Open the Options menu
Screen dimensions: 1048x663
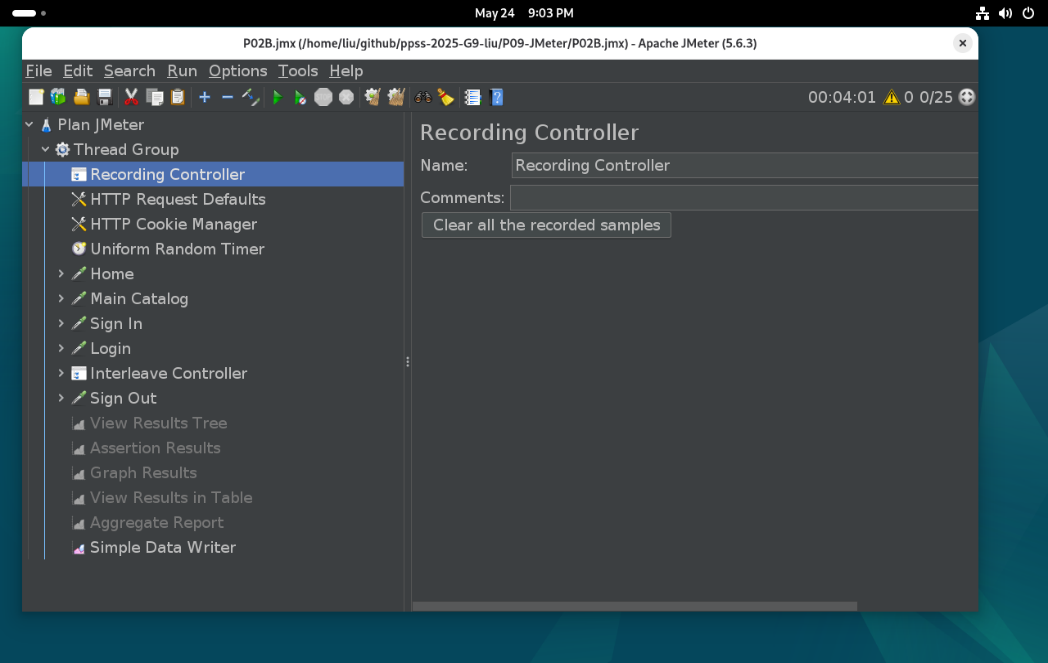[x=238, y=71]
